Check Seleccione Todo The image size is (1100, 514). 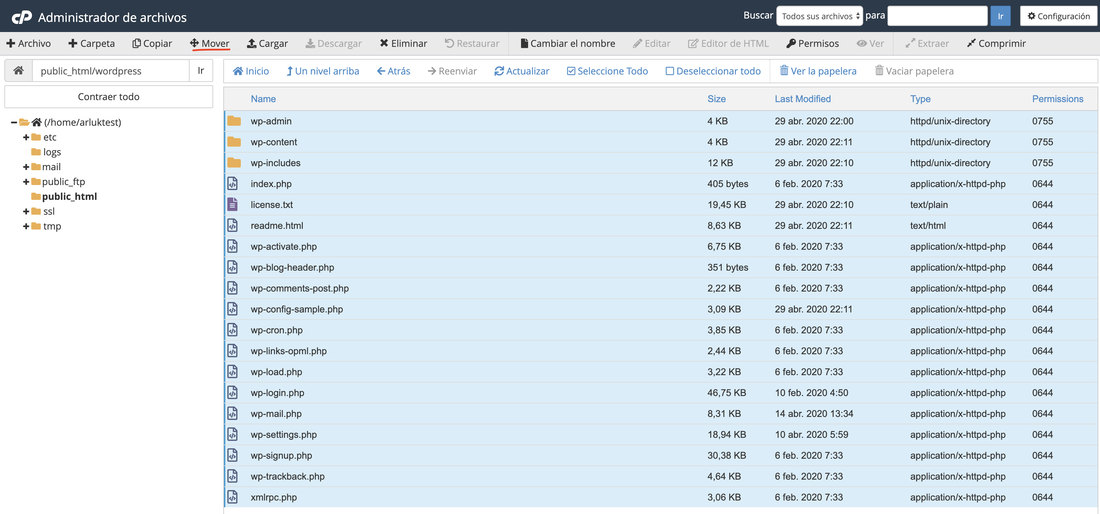pos(608,71)
